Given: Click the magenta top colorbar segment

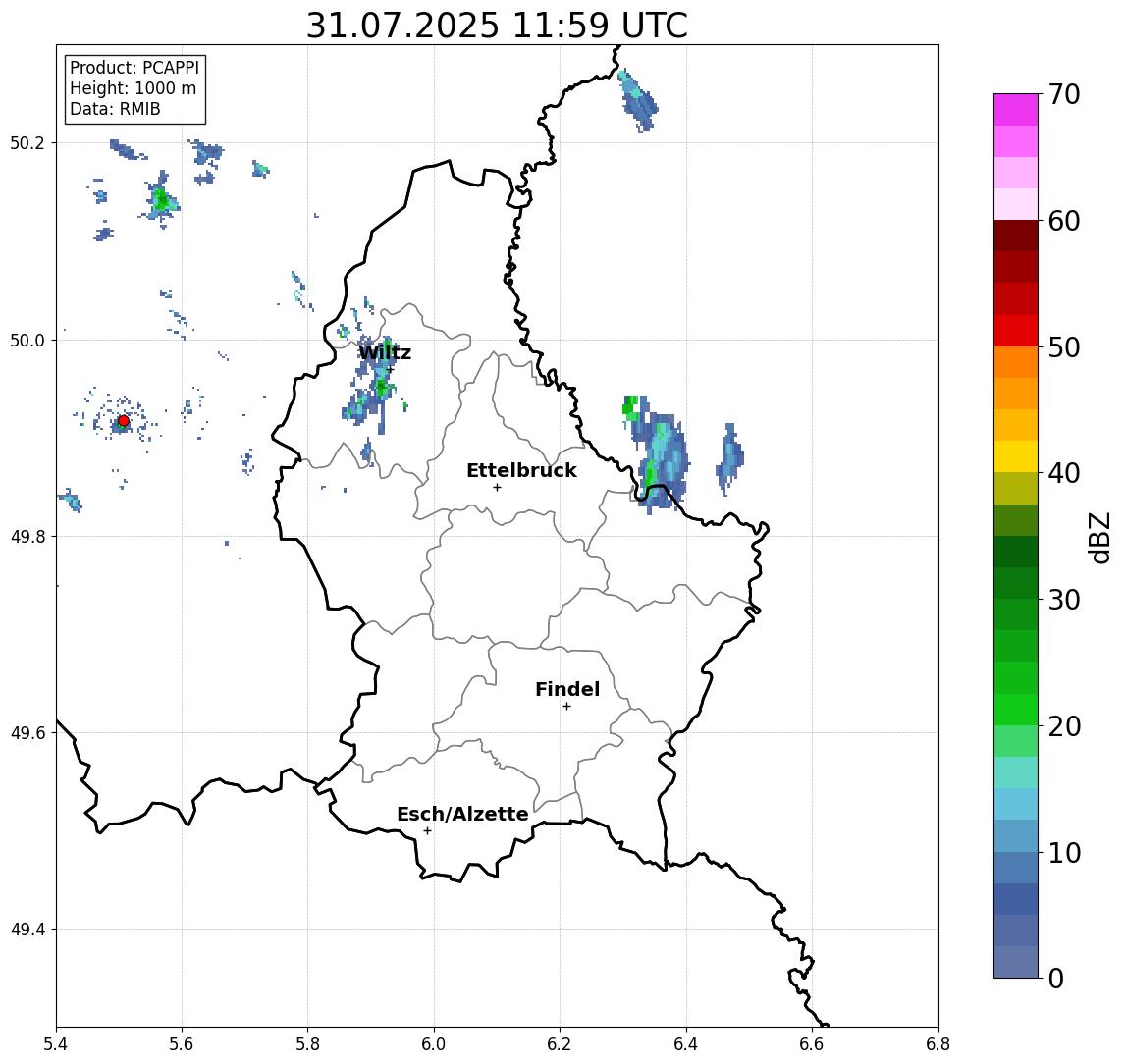Looking at the screenshot, I should pyautogui.click(x=1016, y=110).
